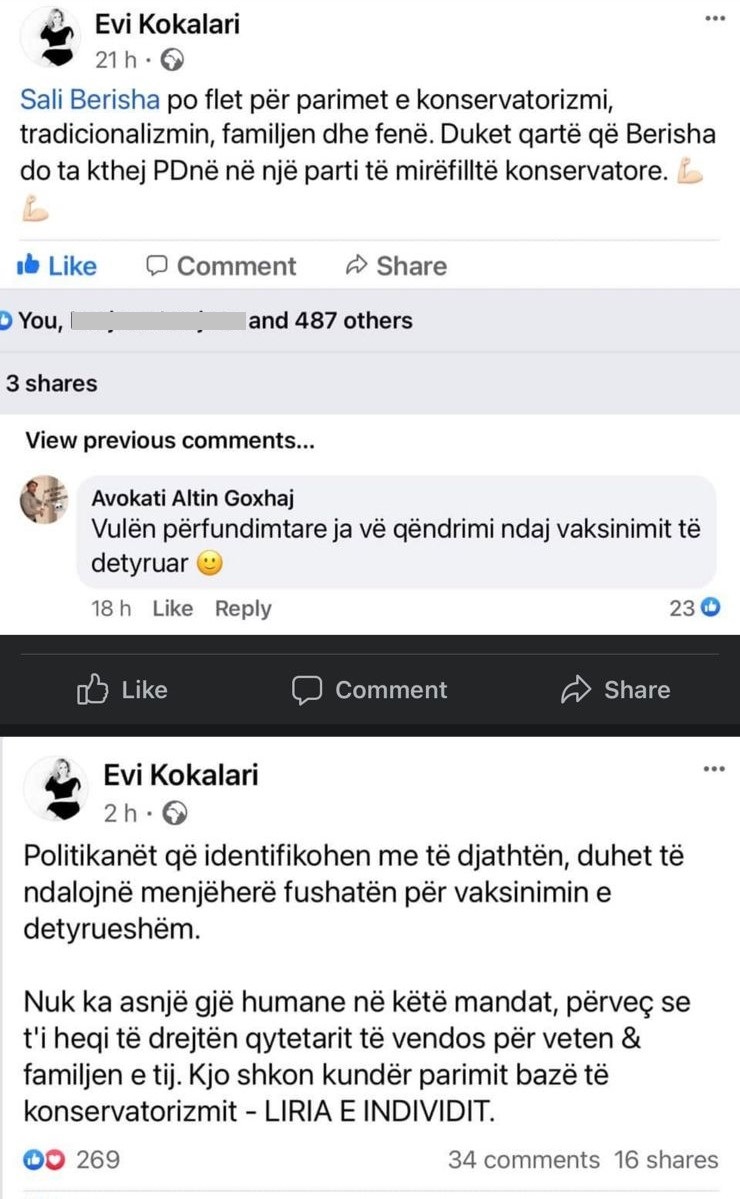Viewport: 740px width, 1199px height.
Task: Click the like reaction icon beside 23
Action: click(711, 607)
